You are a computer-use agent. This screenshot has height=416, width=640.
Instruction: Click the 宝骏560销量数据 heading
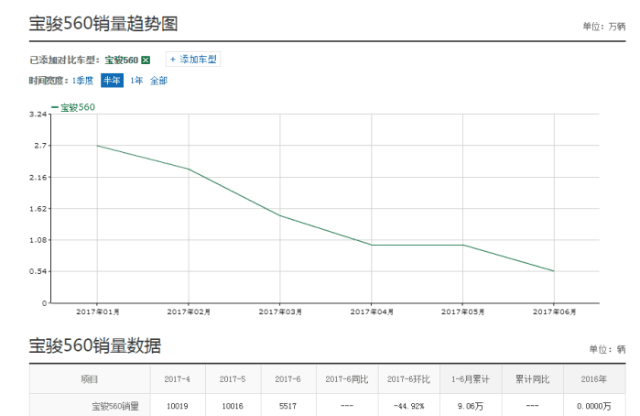coord(95,346)
